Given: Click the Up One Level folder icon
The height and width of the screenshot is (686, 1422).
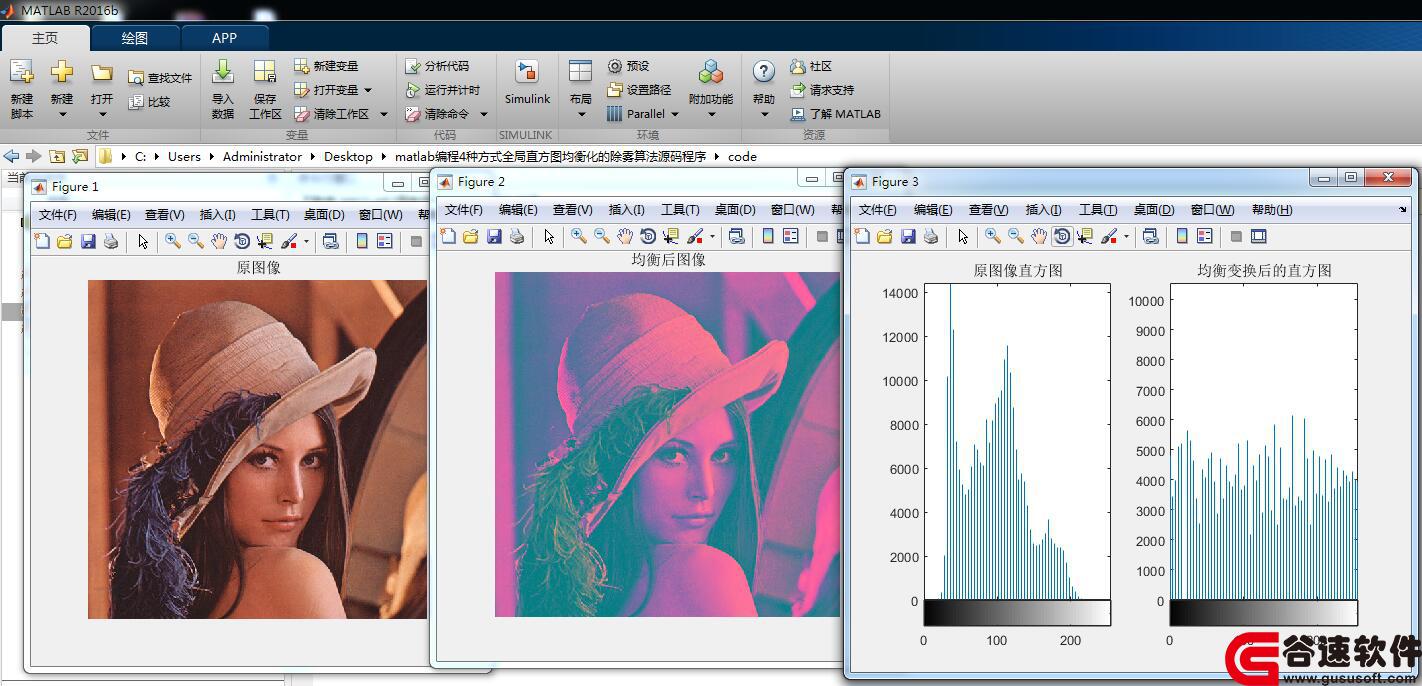Looking at the screenshot, I should click(x=56, y=156).
